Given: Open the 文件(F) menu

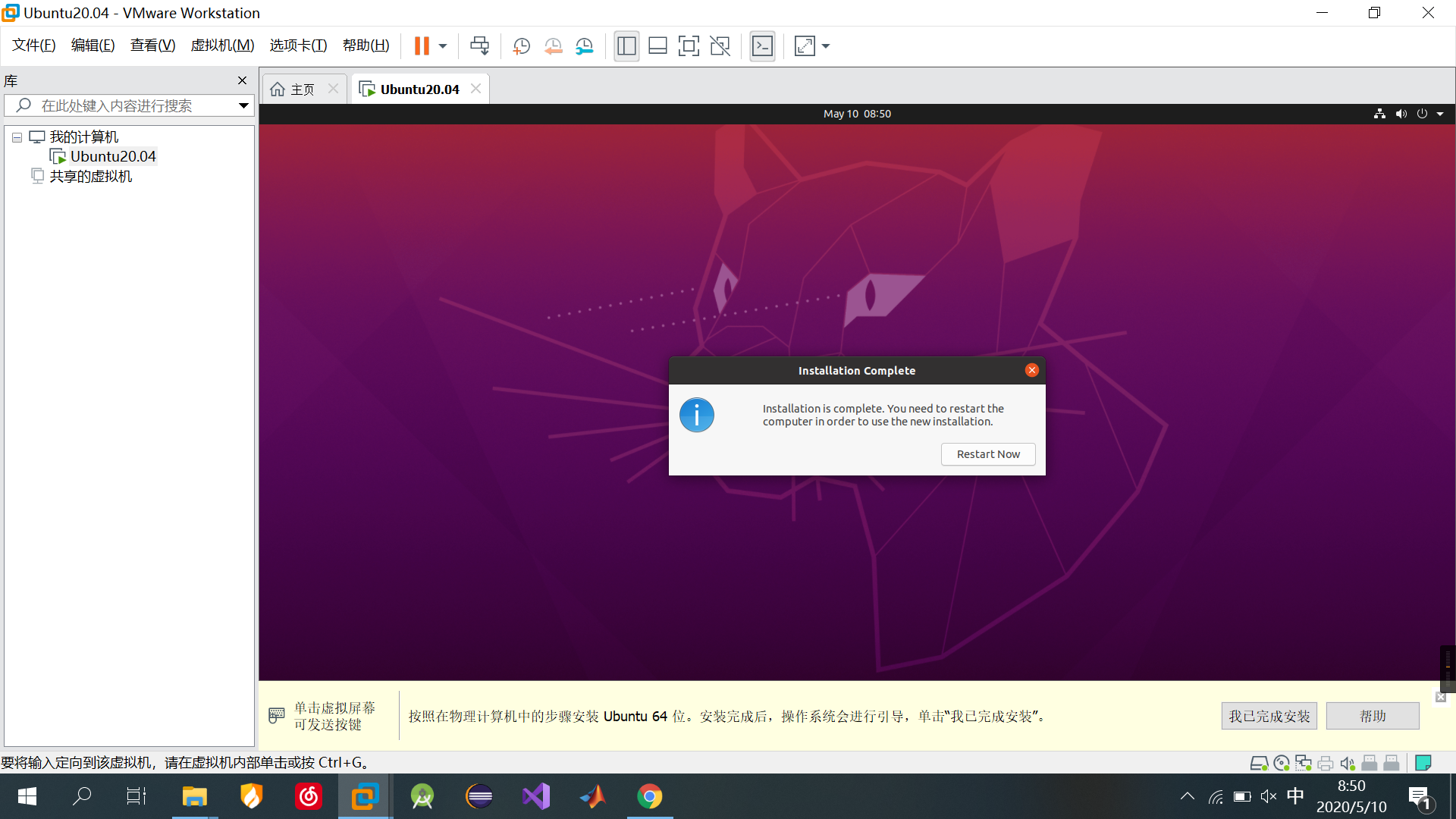Looking at the screenshot, I should tap(34, 45).
